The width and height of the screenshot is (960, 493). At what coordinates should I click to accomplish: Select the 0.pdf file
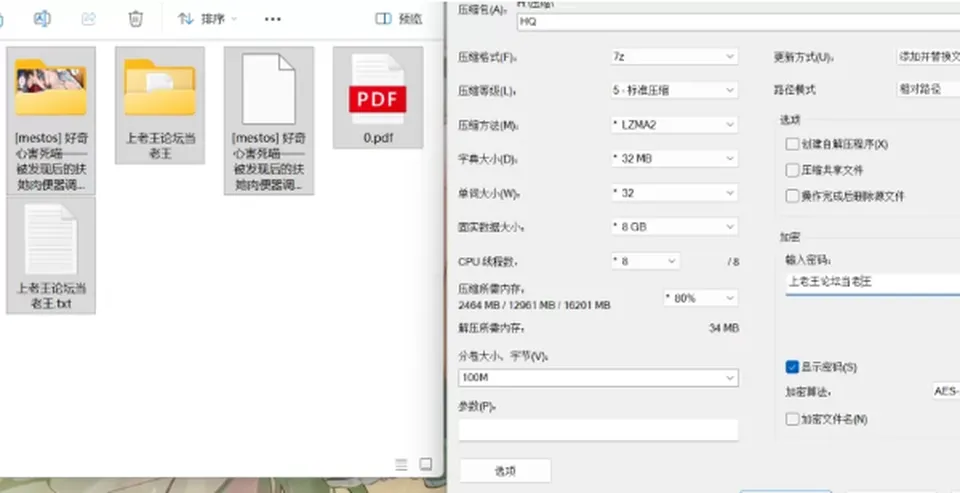pos(378,97)
